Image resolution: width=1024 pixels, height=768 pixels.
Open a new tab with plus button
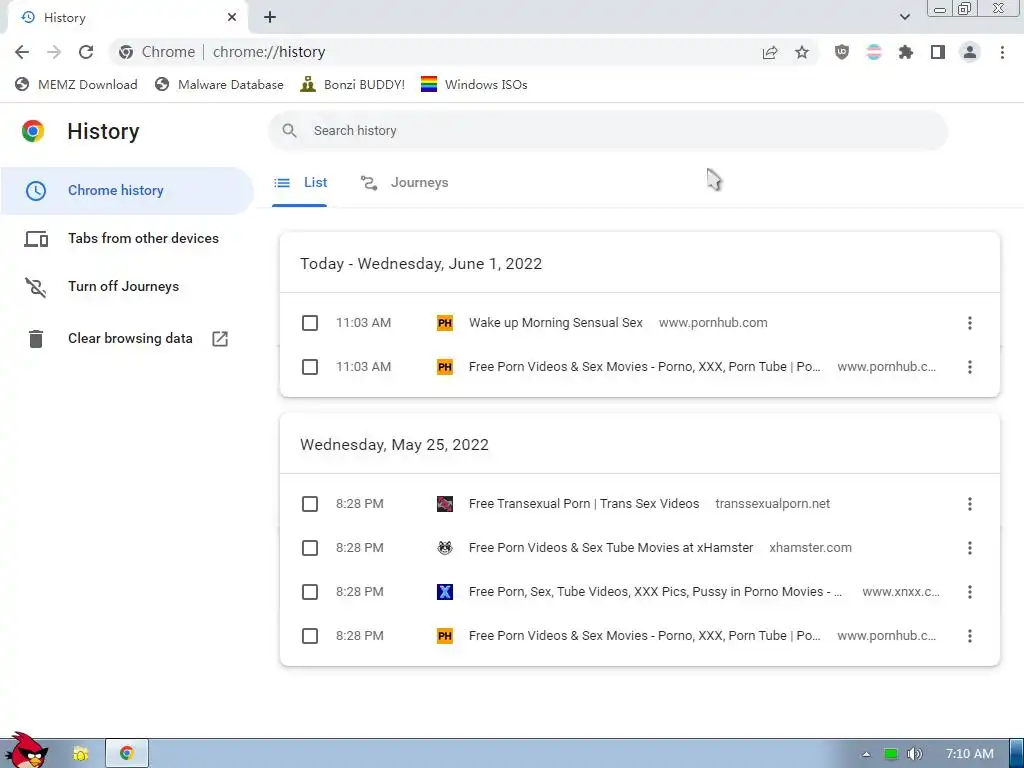coord(270,18)
